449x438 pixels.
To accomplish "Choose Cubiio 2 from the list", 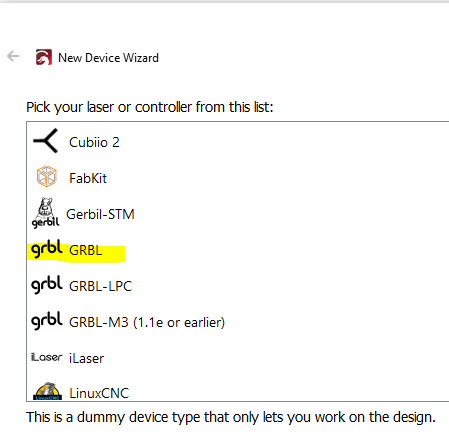I will [94, 142].
